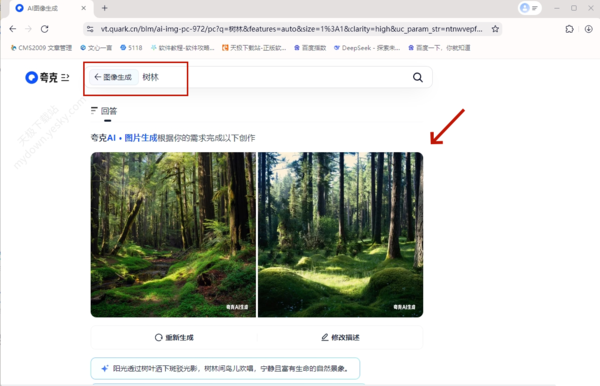Click 重新生成 to regenerate images

coord(174,337)
